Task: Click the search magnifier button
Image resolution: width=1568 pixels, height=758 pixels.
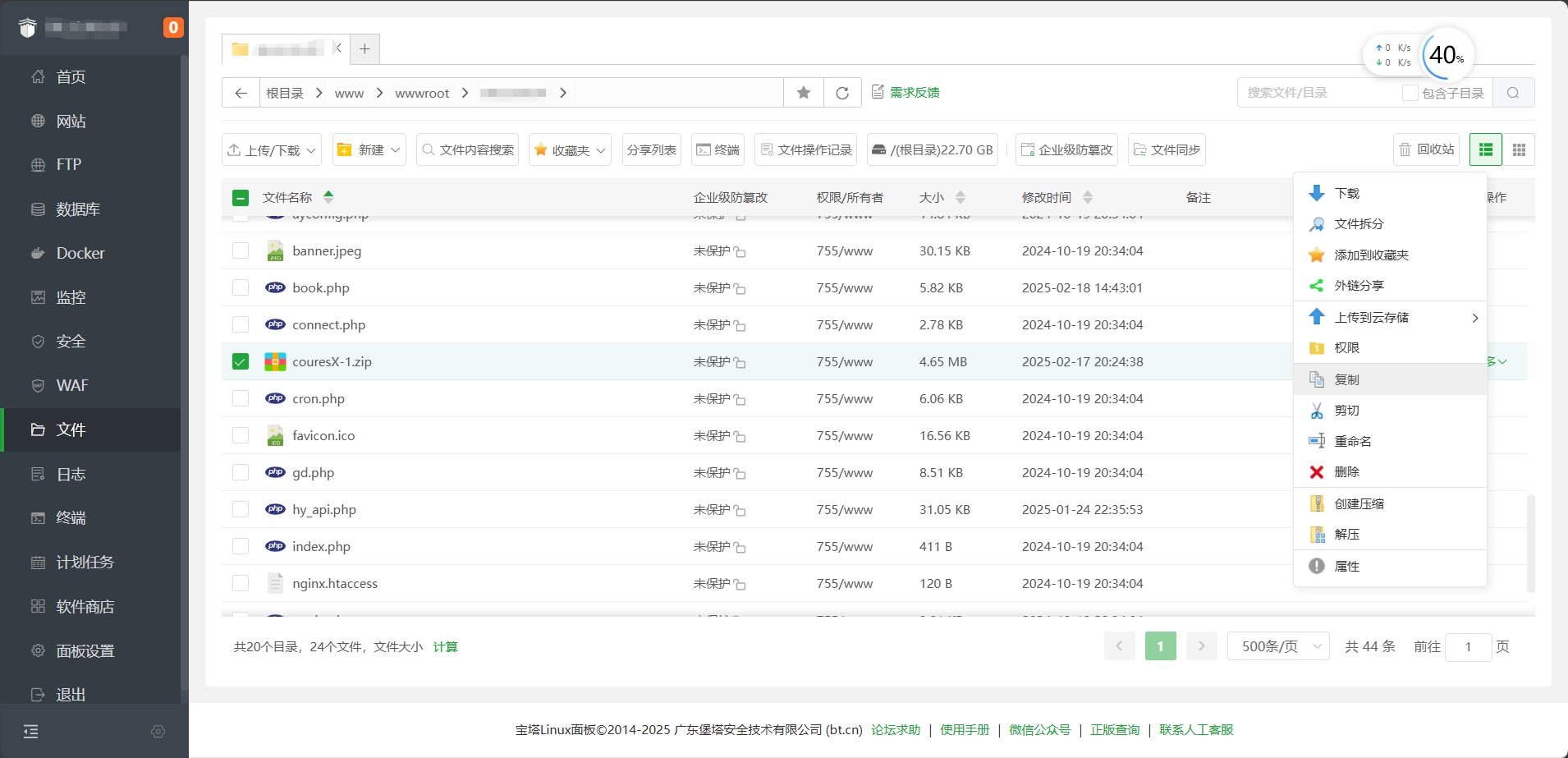Action: [x=1513, y=93]
